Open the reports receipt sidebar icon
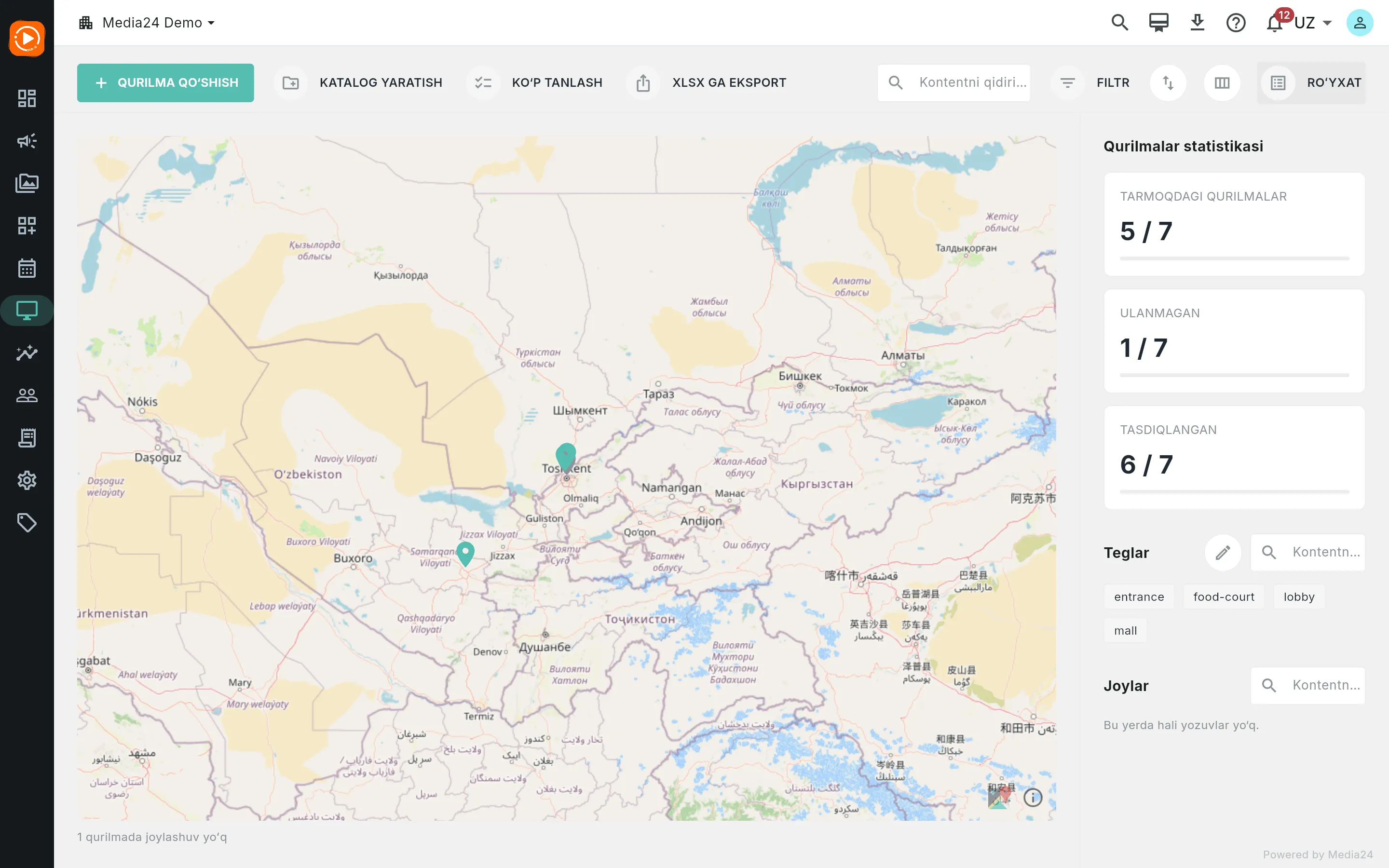 click(27, 437)
